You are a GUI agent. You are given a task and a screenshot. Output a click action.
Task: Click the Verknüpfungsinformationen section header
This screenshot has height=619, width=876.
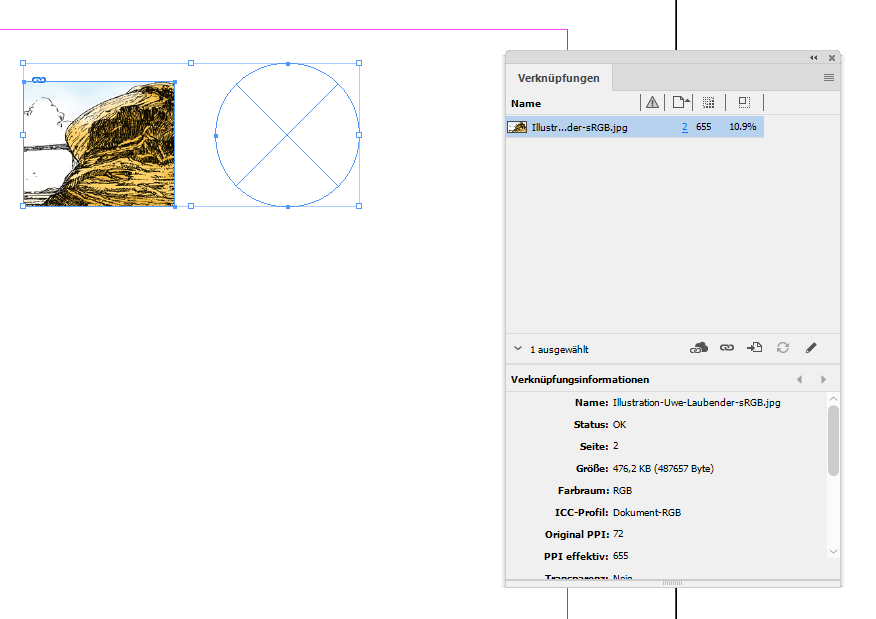(x=580, y=379)
